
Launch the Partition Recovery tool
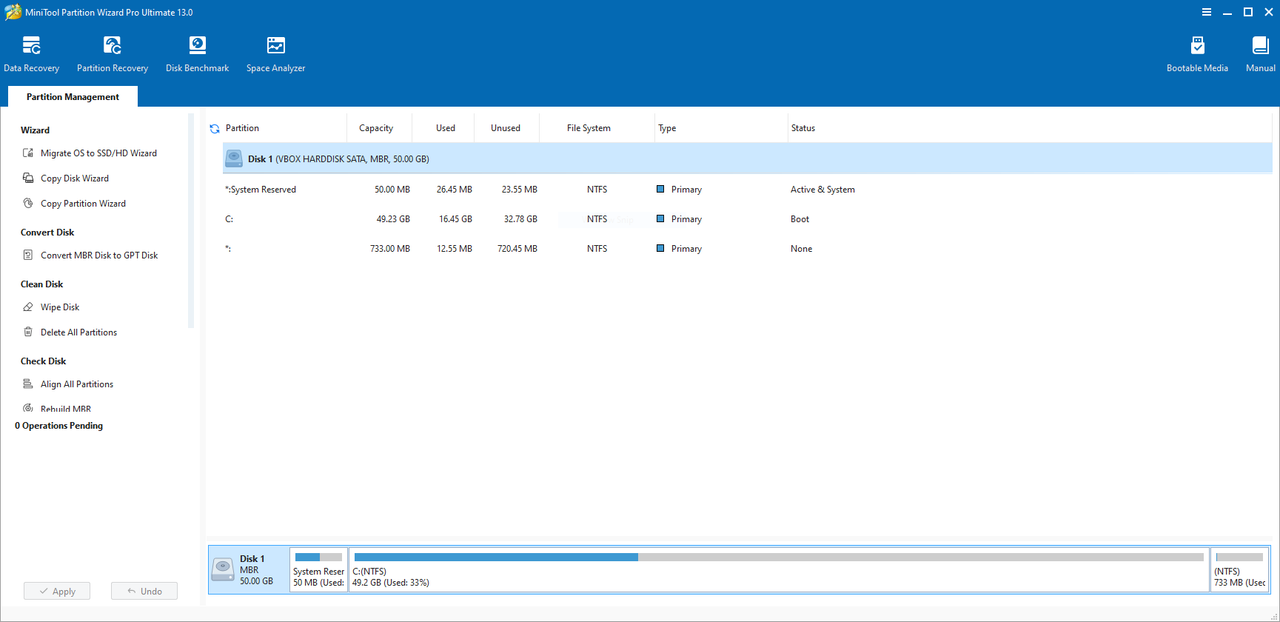[x=112, y=54]
